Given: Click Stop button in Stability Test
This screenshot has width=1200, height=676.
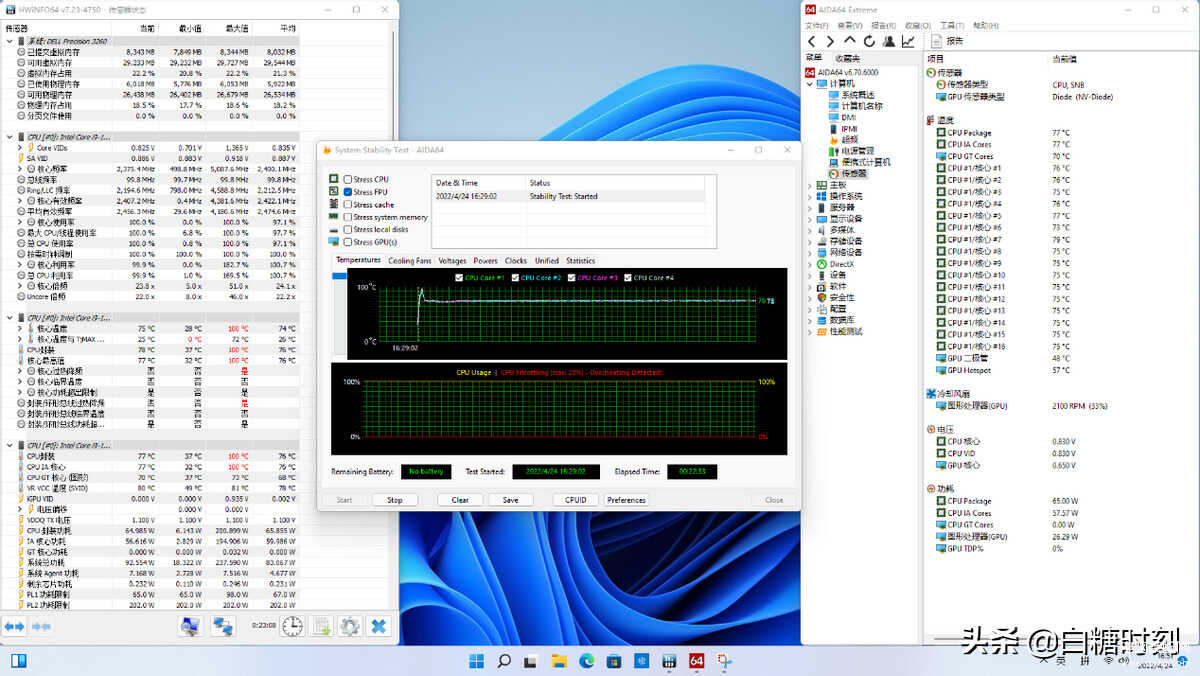Looking at the screenshot, I should tap(395, 500).
